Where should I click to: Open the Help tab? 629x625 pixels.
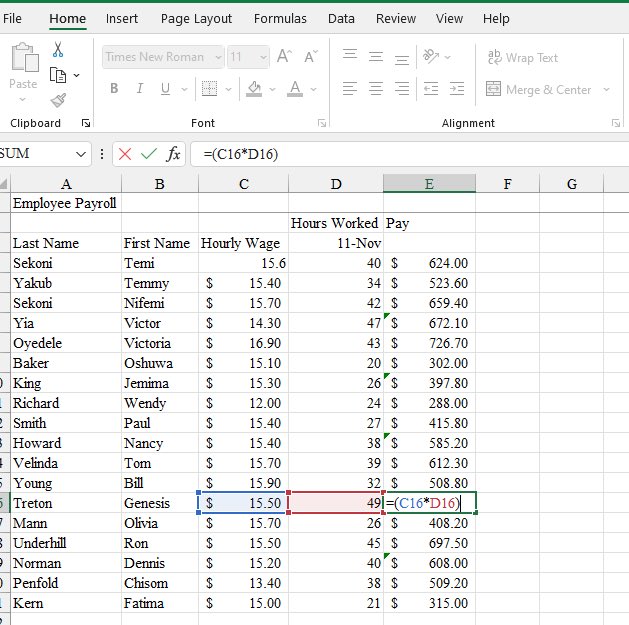click(x=496, y=18)
